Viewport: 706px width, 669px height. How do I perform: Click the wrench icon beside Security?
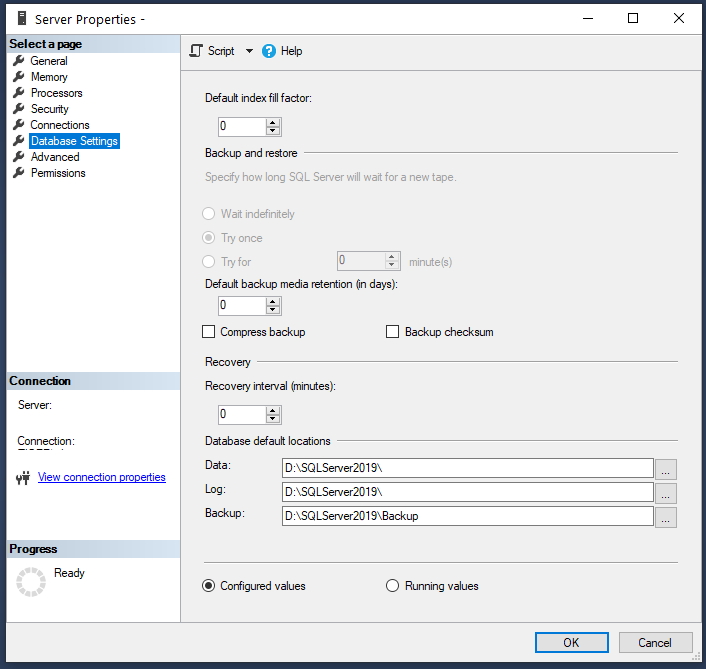coord(18,109)
